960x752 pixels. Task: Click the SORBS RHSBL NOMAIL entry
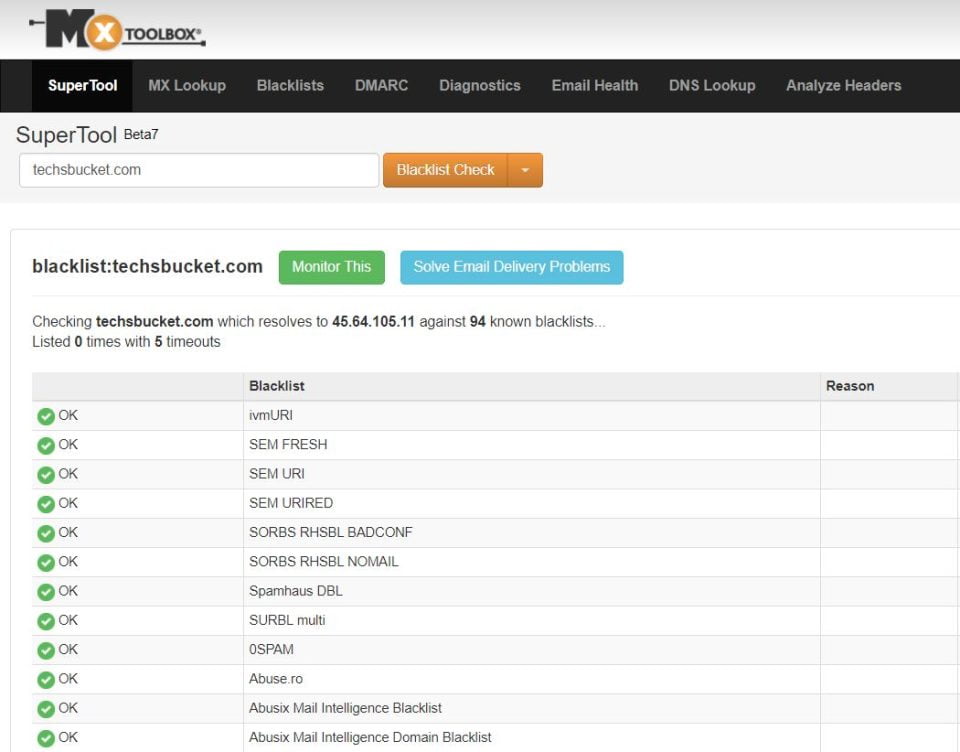coord(323,562)
